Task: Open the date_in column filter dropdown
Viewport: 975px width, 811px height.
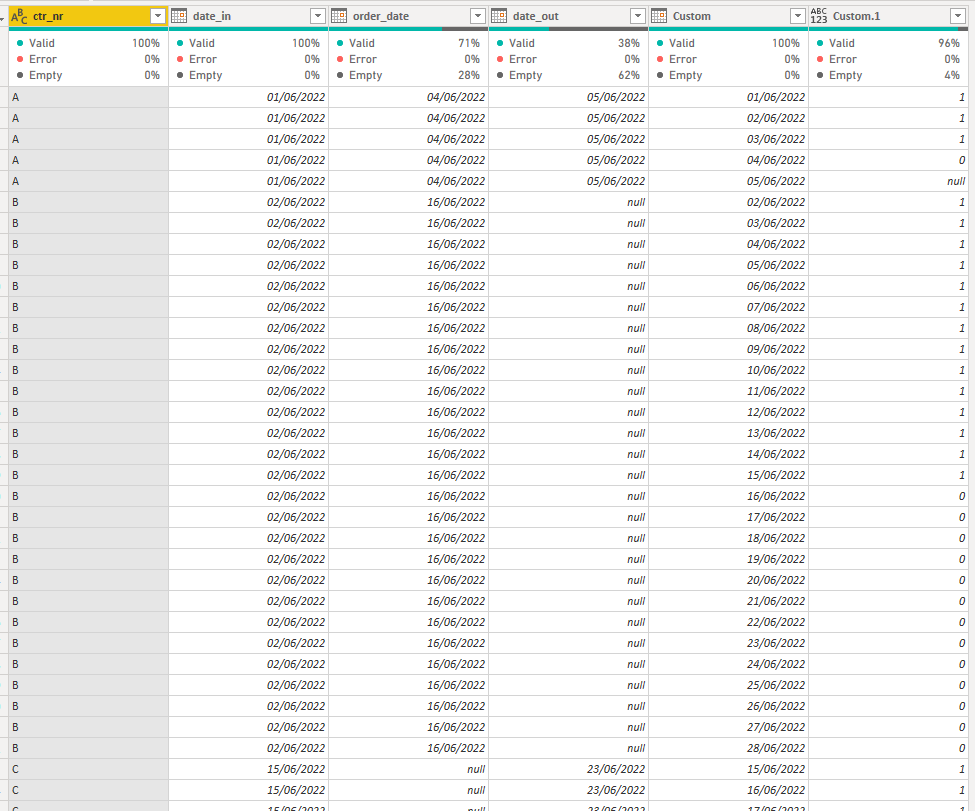Action: click(x=318, y=16)
